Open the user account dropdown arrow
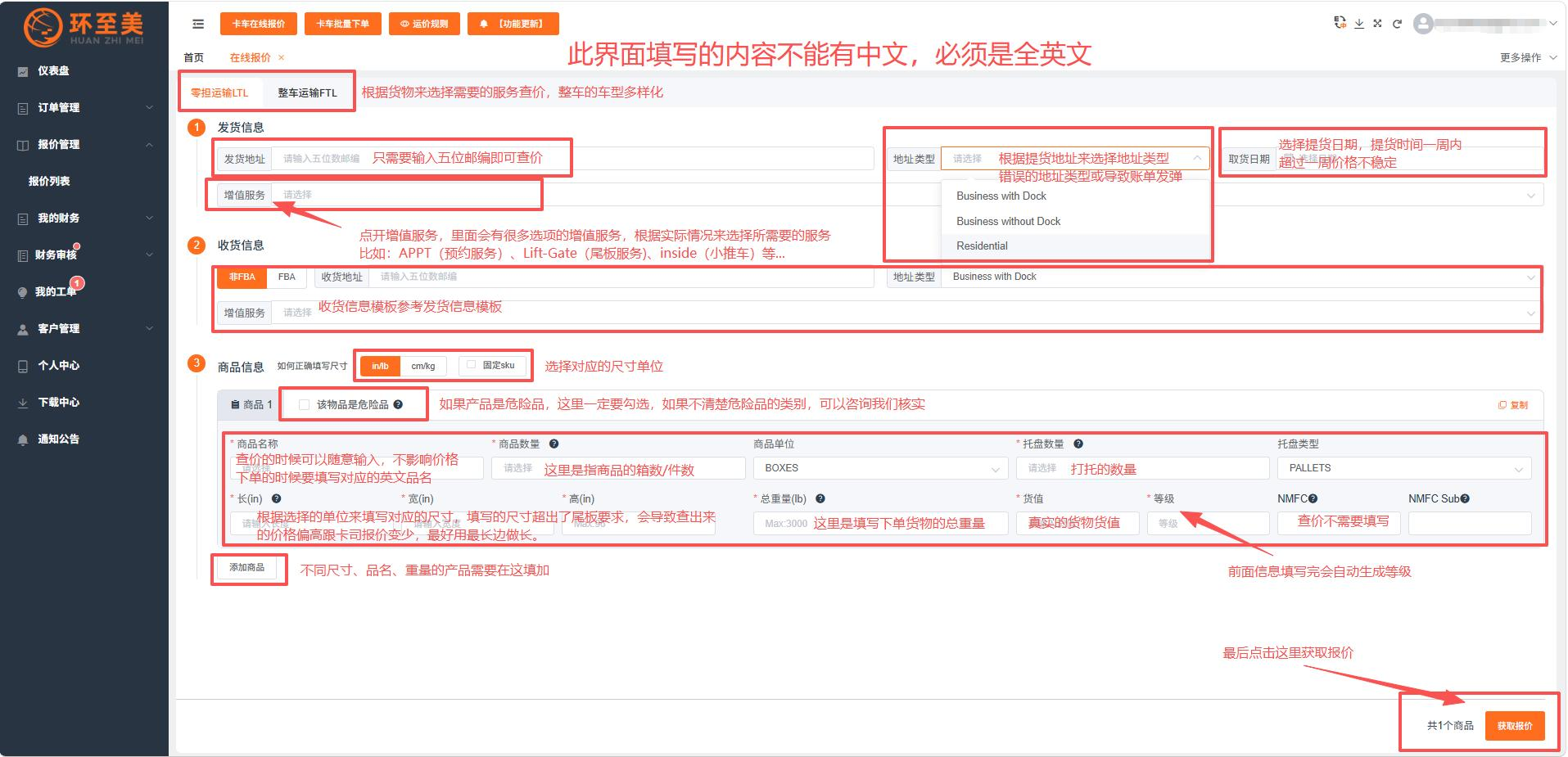 pos(1552,24)
